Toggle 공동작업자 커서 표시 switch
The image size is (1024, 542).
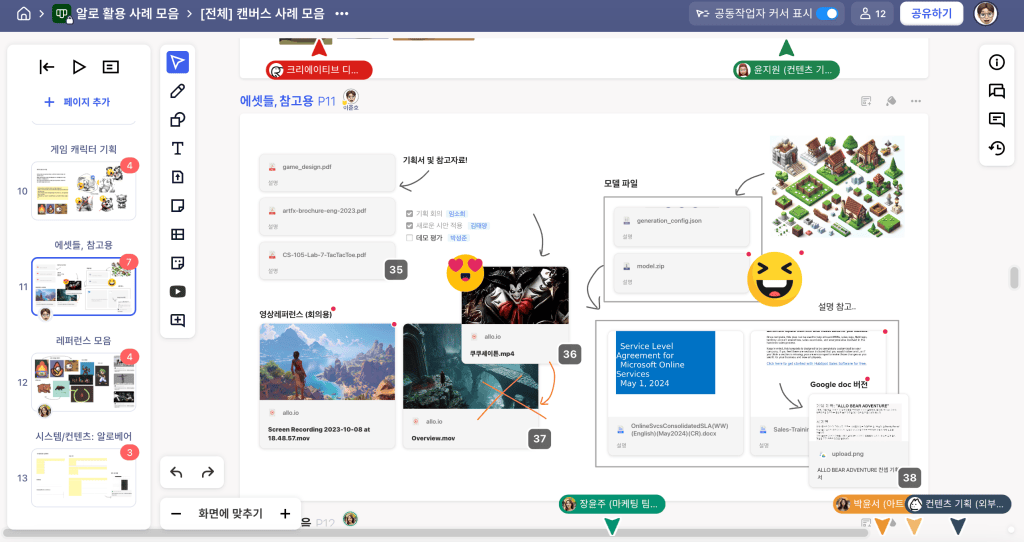pyautogui.click(x=827, y=14)
